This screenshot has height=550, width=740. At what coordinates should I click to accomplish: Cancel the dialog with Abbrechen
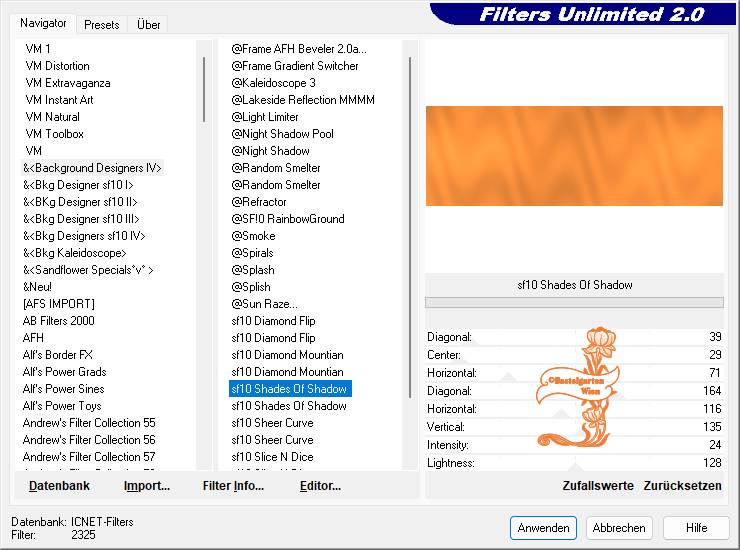tap(619, 528)
